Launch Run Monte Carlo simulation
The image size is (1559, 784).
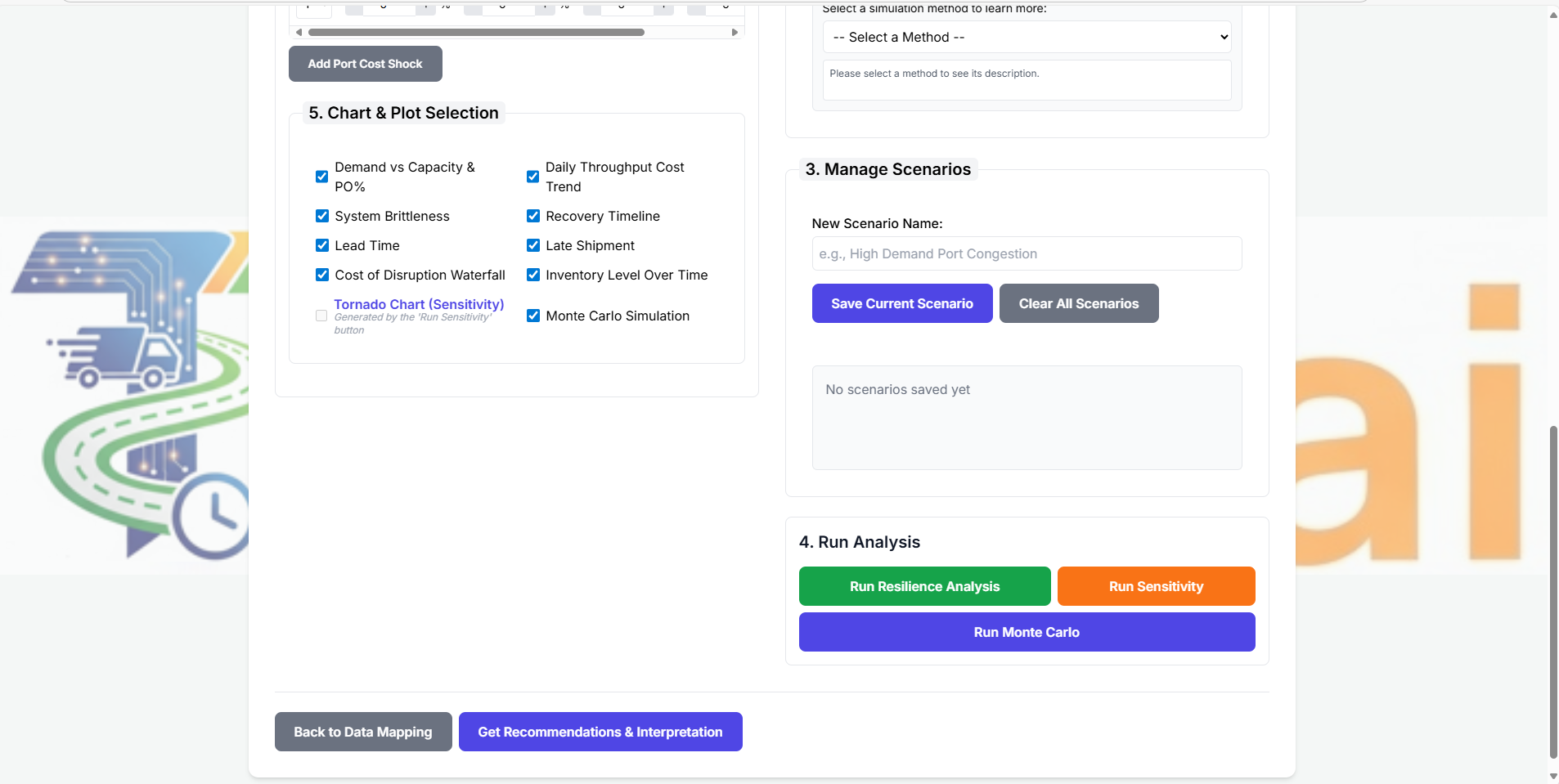pos(1027,632)
